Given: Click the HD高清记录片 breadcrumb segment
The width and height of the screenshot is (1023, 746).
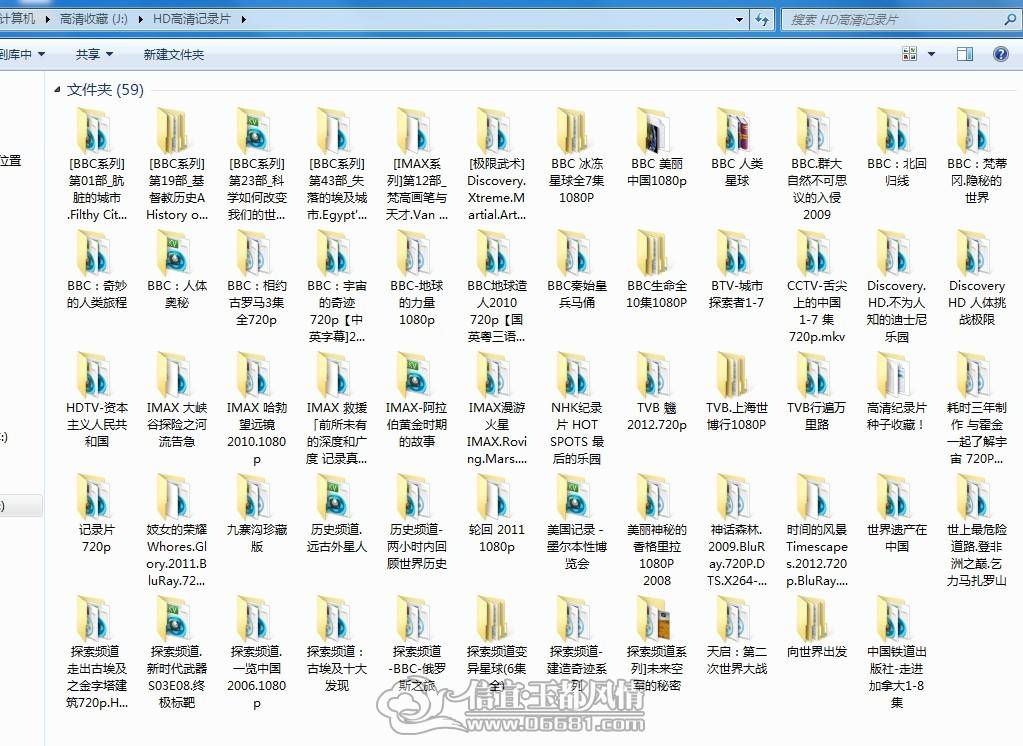Looking at the screenshot, I should point(191,20).
